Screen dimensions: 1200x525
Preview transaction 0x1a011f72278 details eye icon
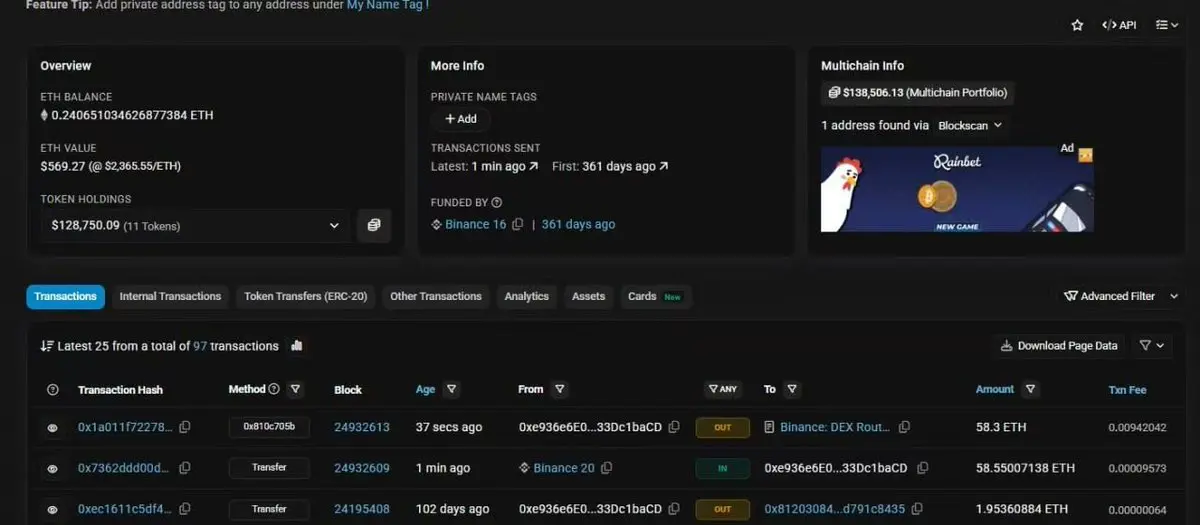coord(53,428)
